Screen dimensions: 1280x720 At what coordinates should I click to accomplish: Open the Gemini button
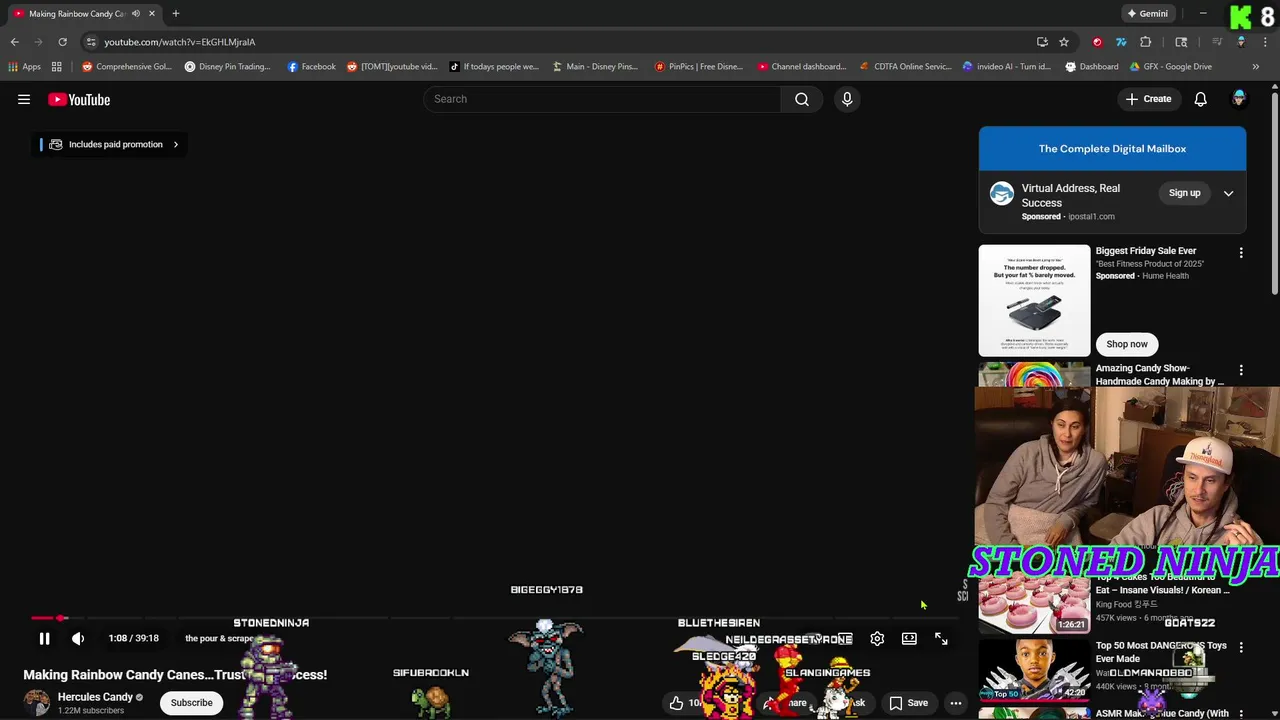(x=1147, y=14)
